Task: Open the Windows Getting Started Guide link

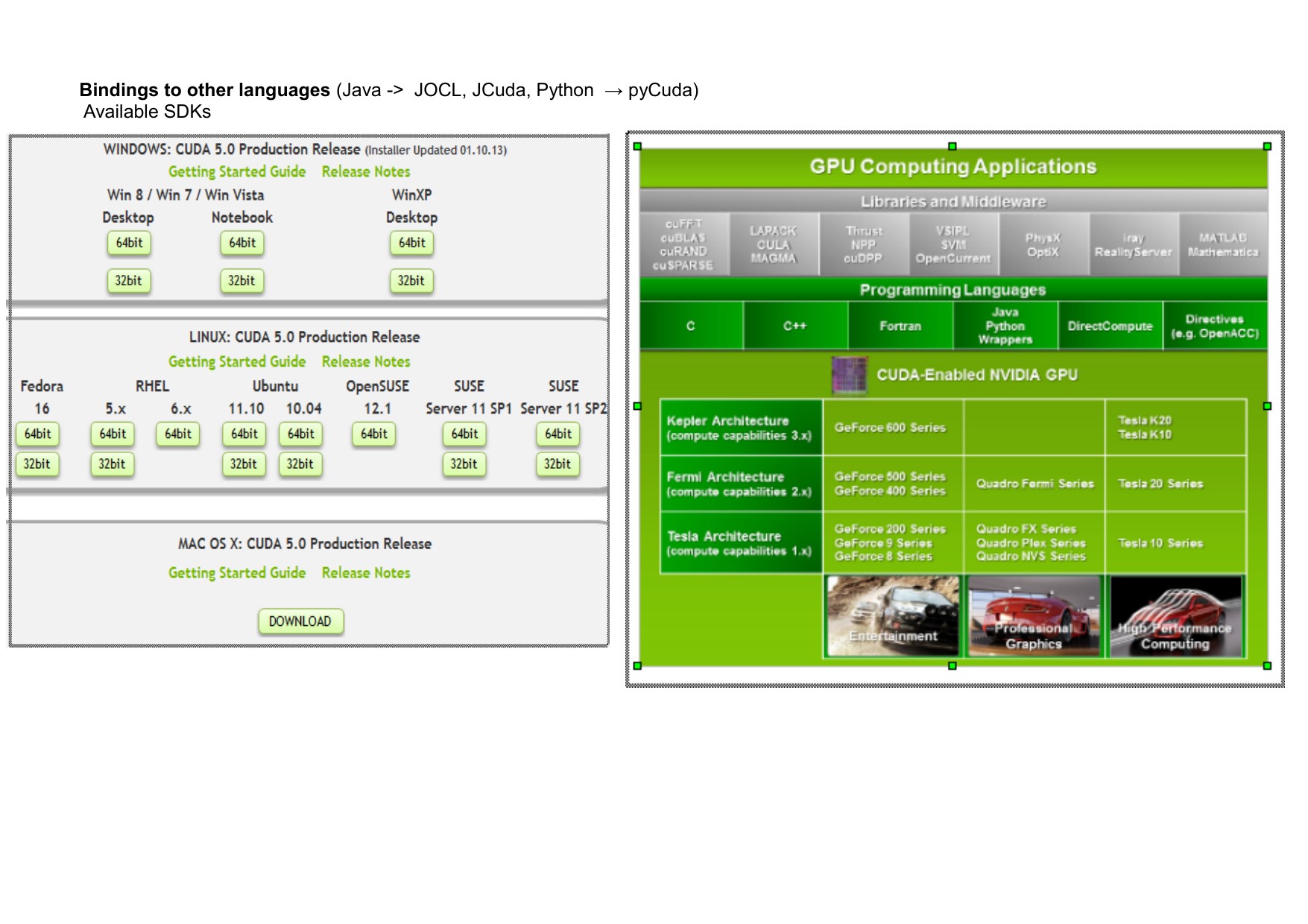Action: (x=237, y=171)
